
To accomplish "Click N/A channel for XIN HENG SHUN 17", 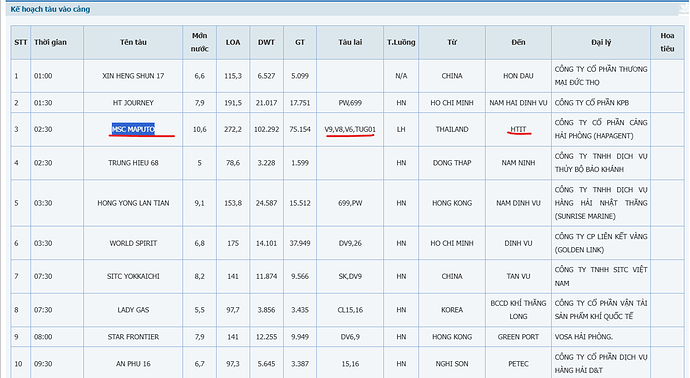I will pos(401,76).
